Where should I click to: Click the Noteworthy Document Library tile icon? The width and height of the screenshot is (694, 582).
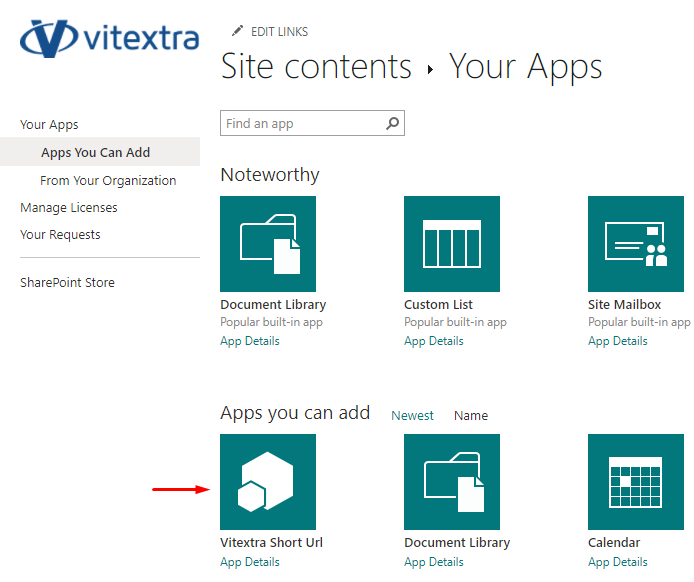pyautogui.click(x=268, y=244)
